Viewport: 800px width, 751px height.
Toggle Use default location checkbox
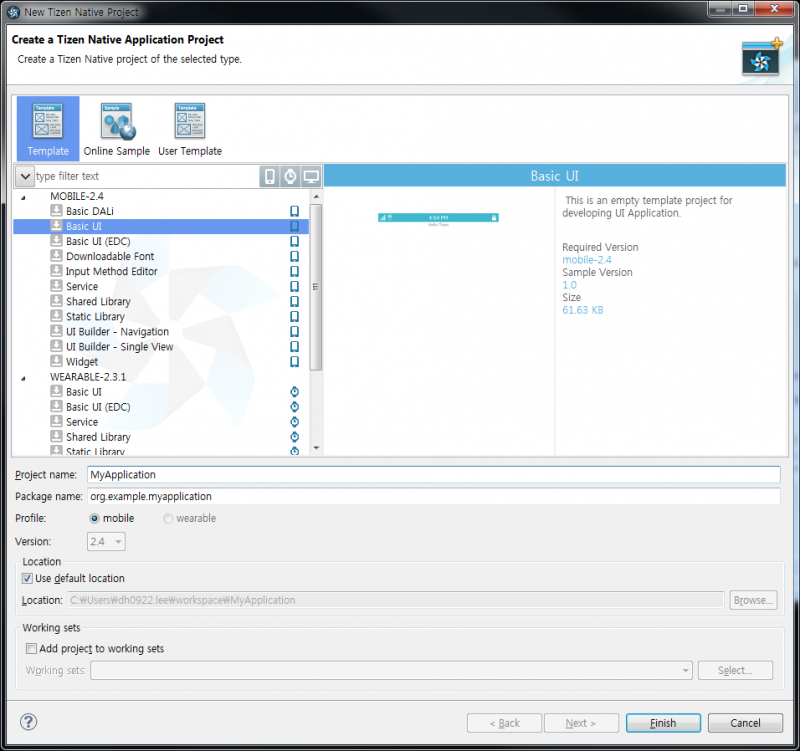tap(28, 579)
